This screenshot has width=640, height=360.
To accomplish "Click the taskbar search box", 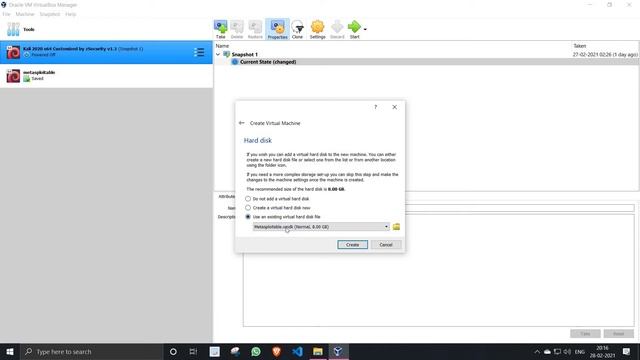I will coord(91,351).
